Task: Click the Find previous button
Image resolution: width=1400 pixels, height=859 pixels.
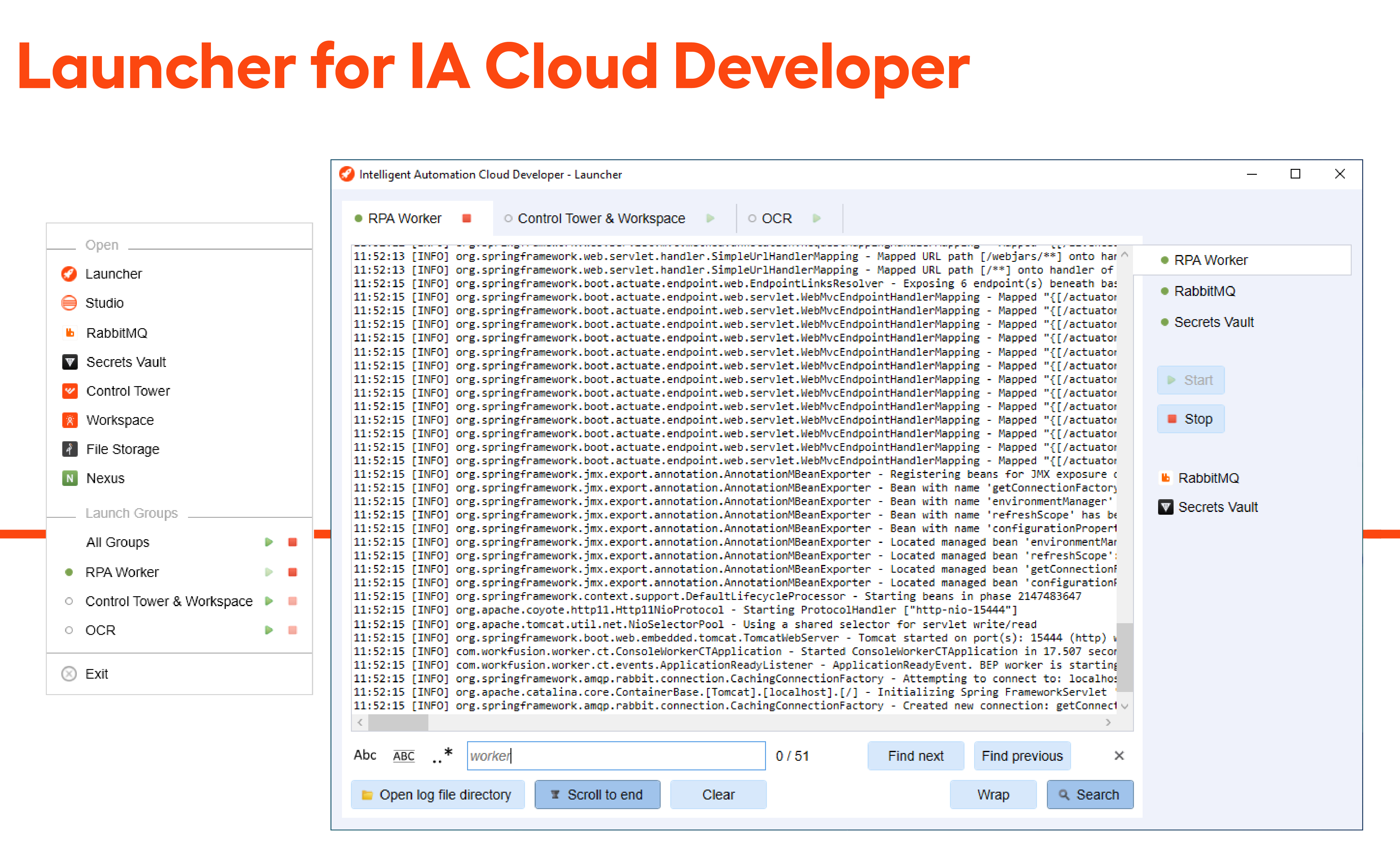Action: coord(1022,755)
